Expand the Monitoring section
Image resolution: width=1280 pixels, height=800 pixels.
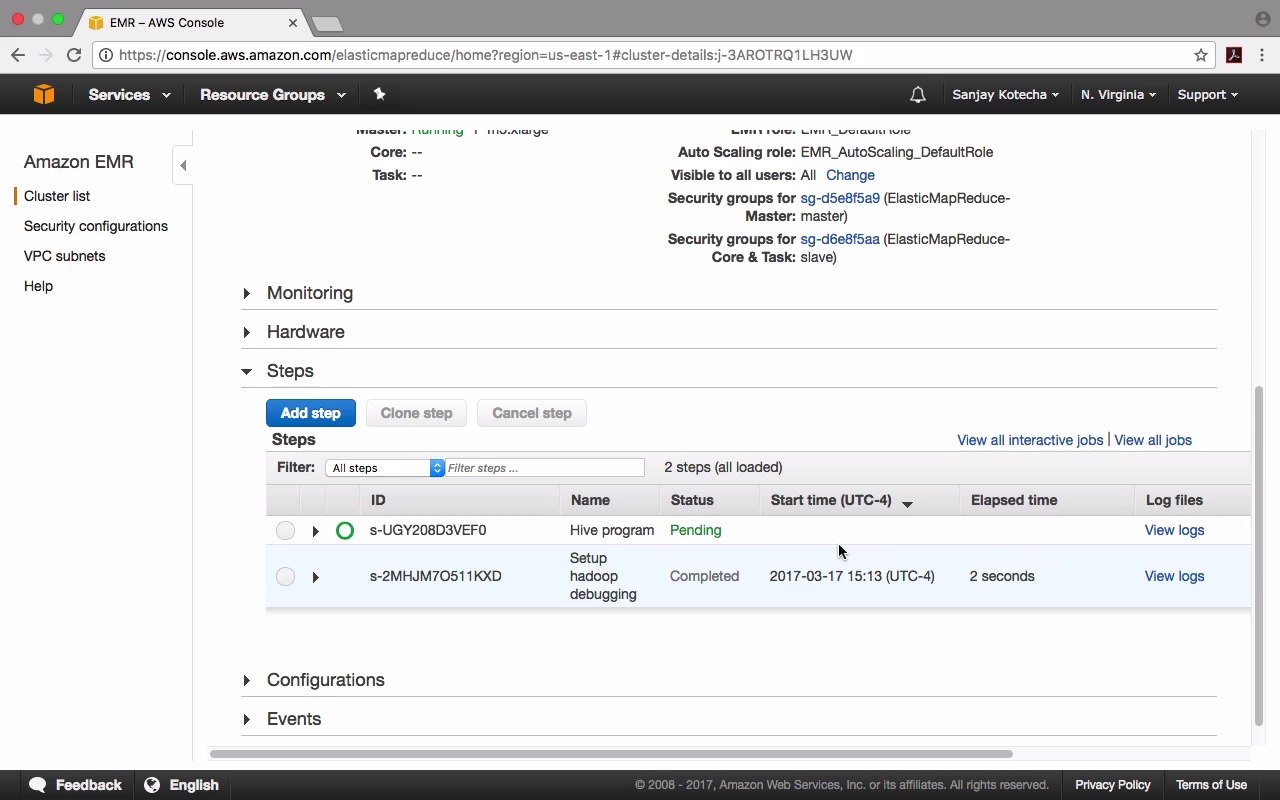coord(246,293)
